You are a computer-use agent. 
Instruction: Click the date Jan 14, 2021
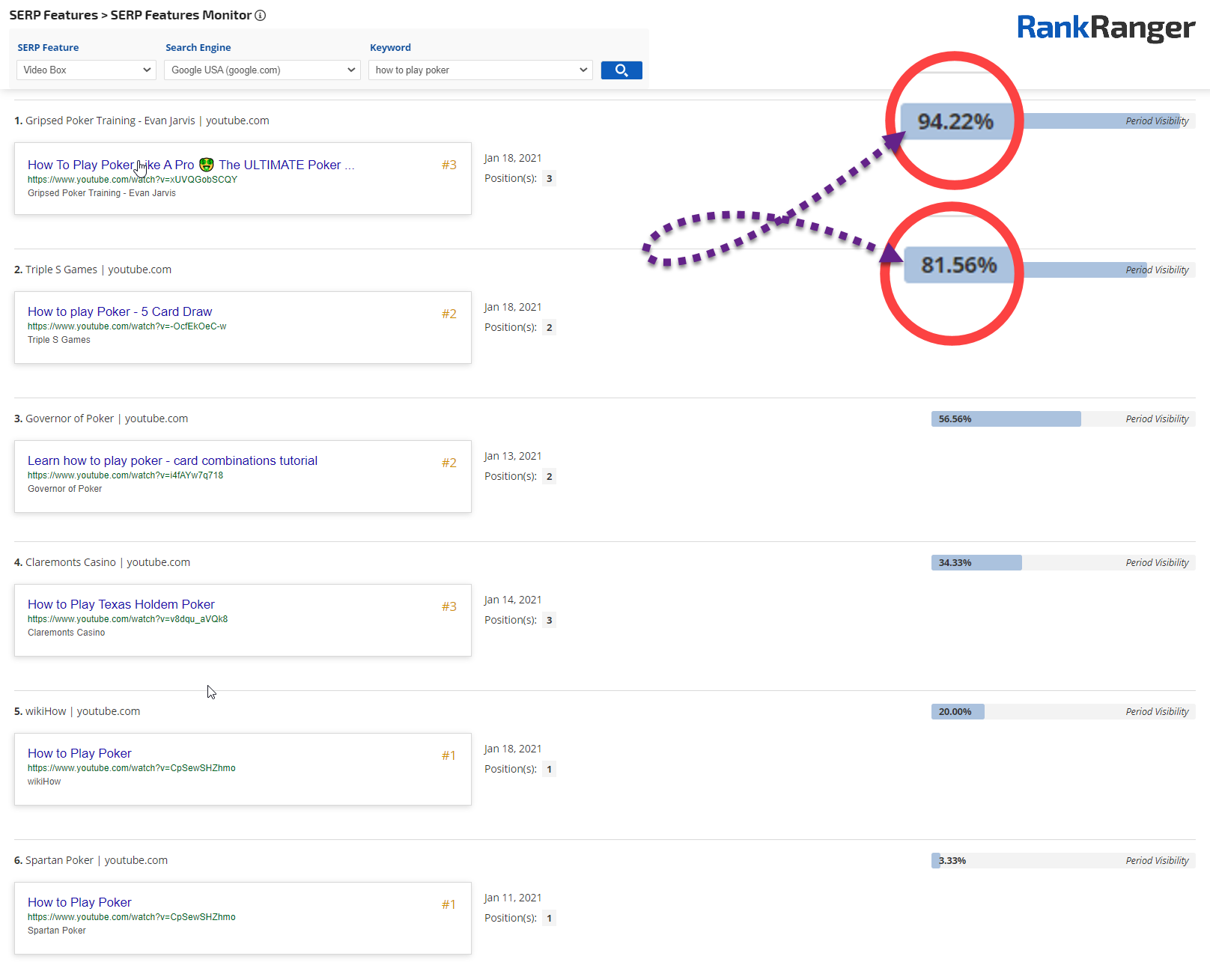pyautogui.click(x=513, y=600)
